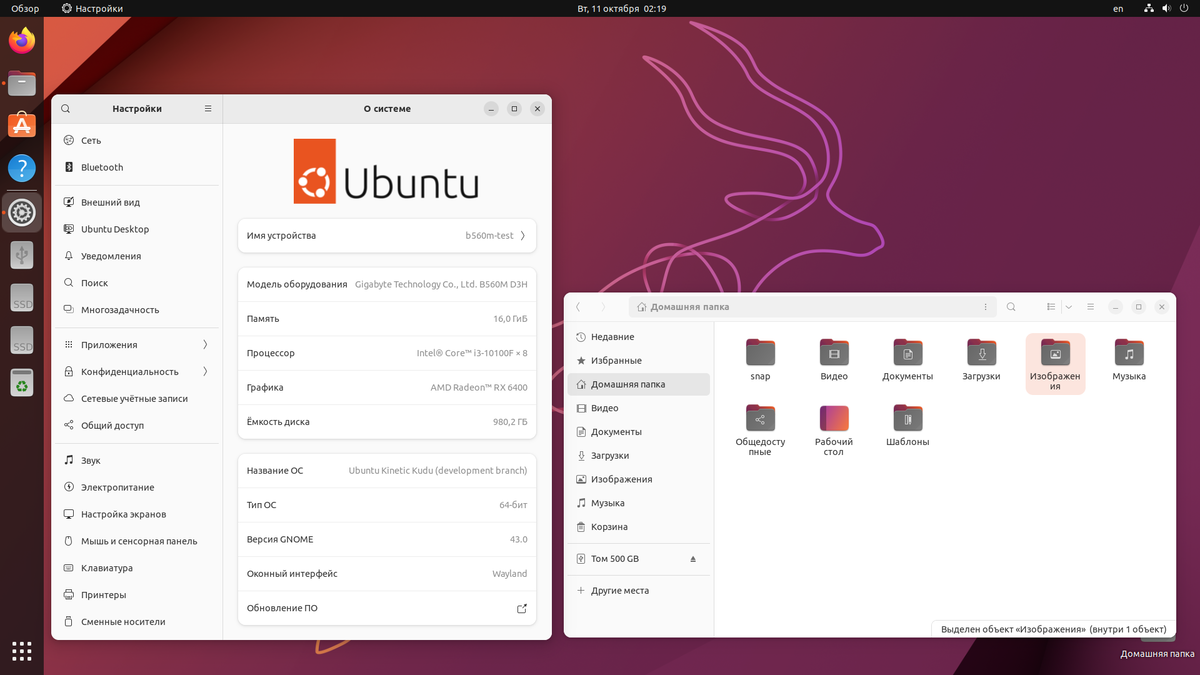This screenshot has height=675, width=1200.
Task: Open Принтеры settings
Action: pos(137,595)
